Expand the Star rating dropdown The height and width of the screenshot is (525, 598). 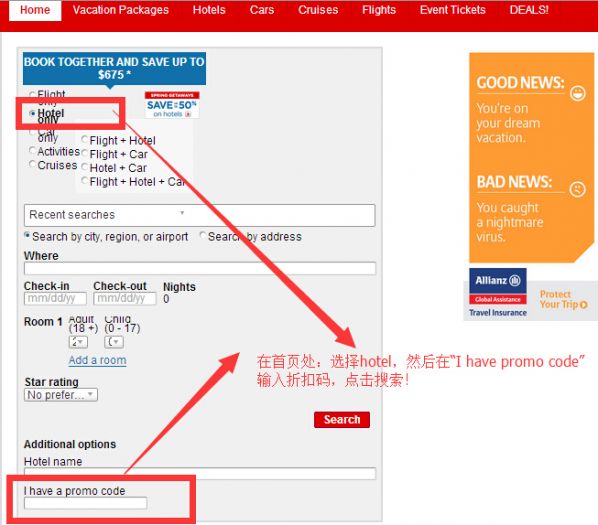coord(61,395)
